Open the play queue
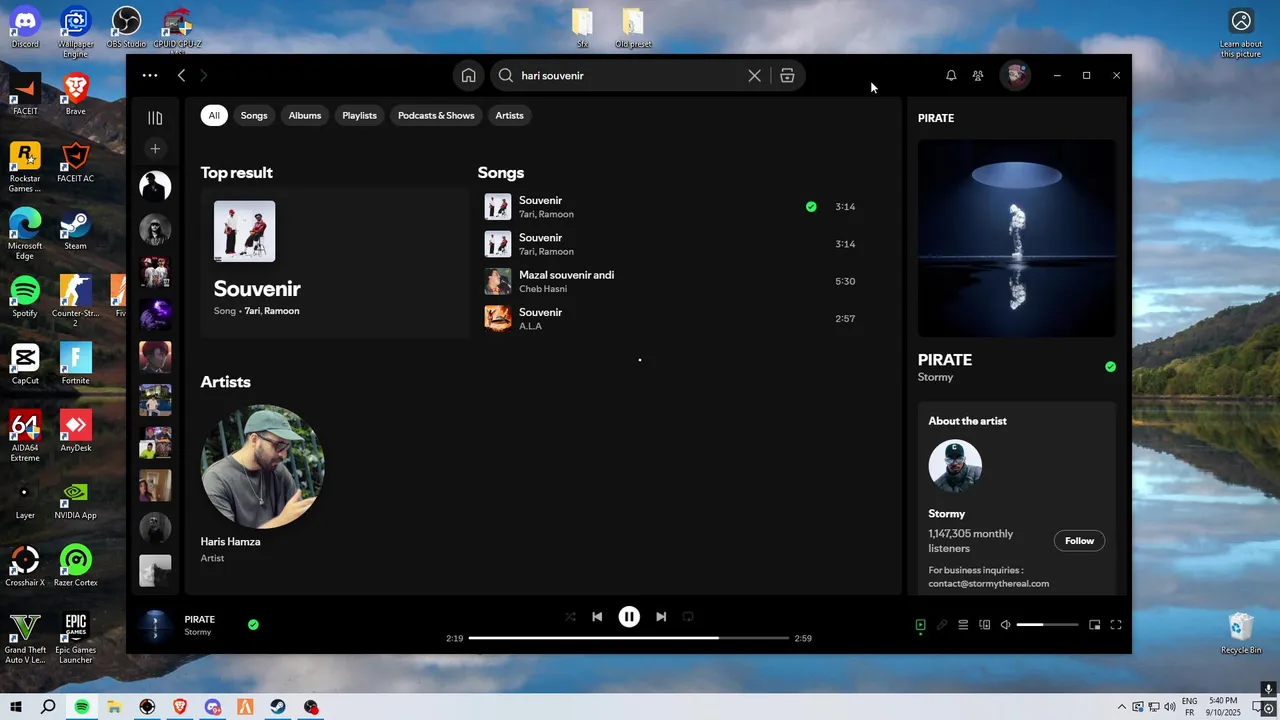1280x720 pixels. 963,625
